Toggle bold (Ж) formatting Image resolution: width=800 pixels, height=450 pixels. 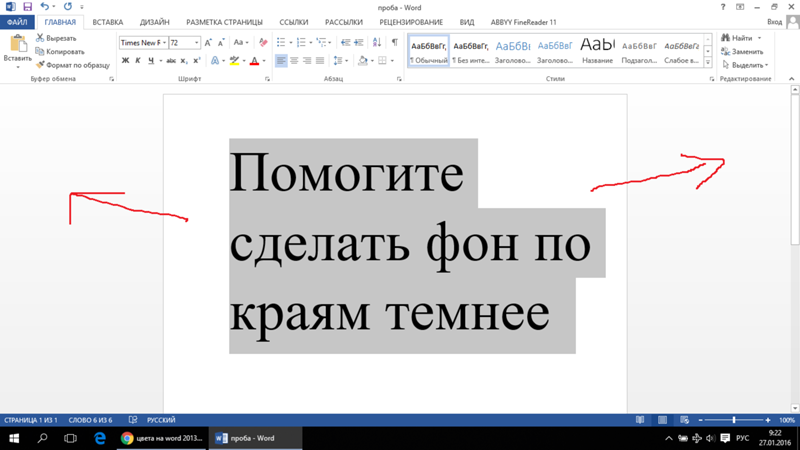126,61
